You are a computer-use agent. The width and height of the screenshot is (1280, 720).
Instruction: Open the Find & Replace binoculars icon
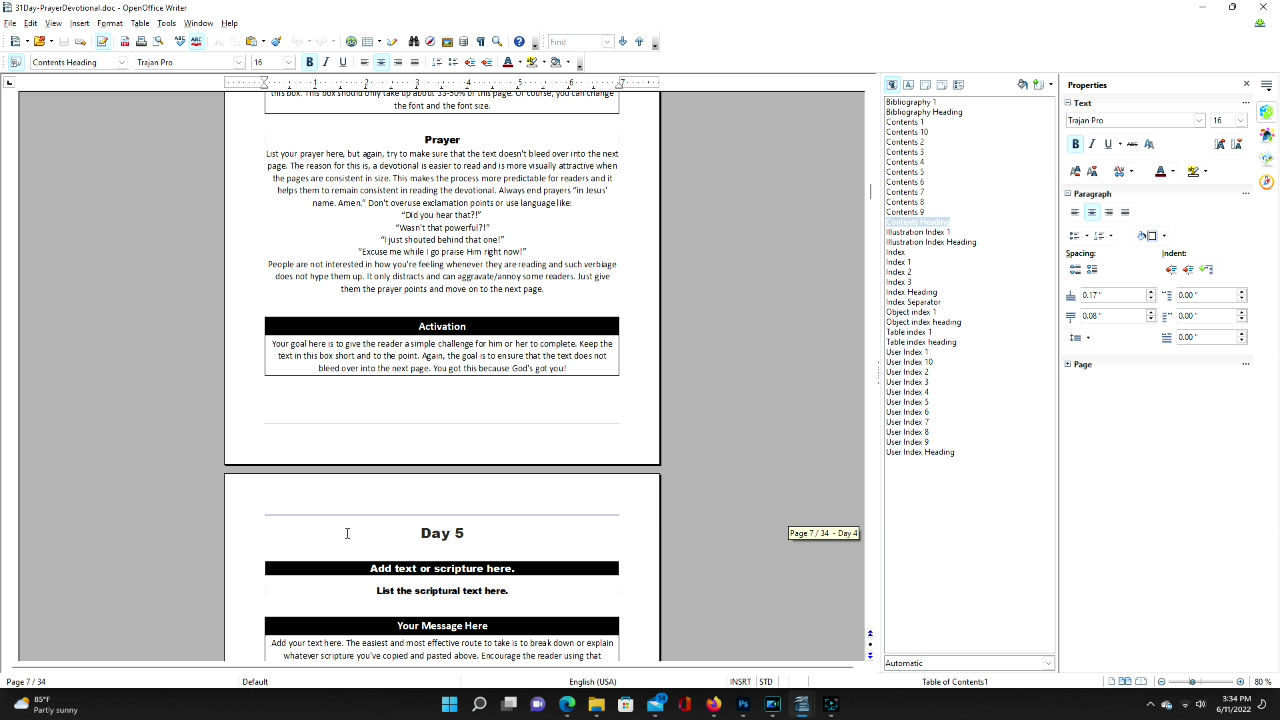pos(414,42)
